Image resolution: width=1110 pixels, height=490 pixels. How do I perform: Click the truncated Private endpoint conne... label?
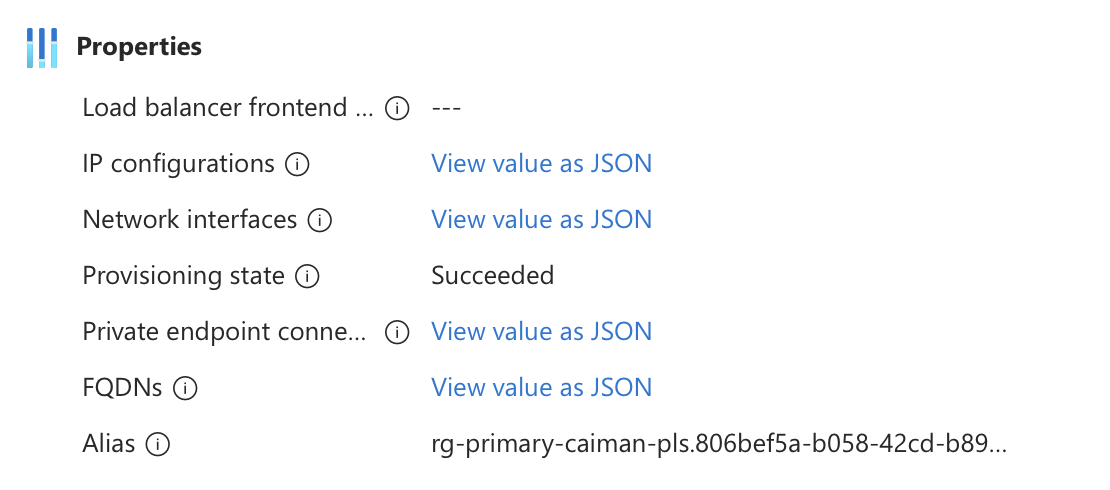coord(225,332)
